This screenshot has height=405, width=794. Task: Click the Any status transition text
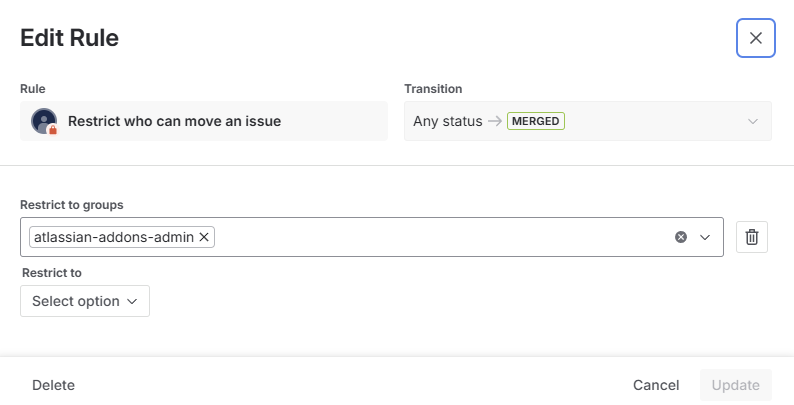447,121
